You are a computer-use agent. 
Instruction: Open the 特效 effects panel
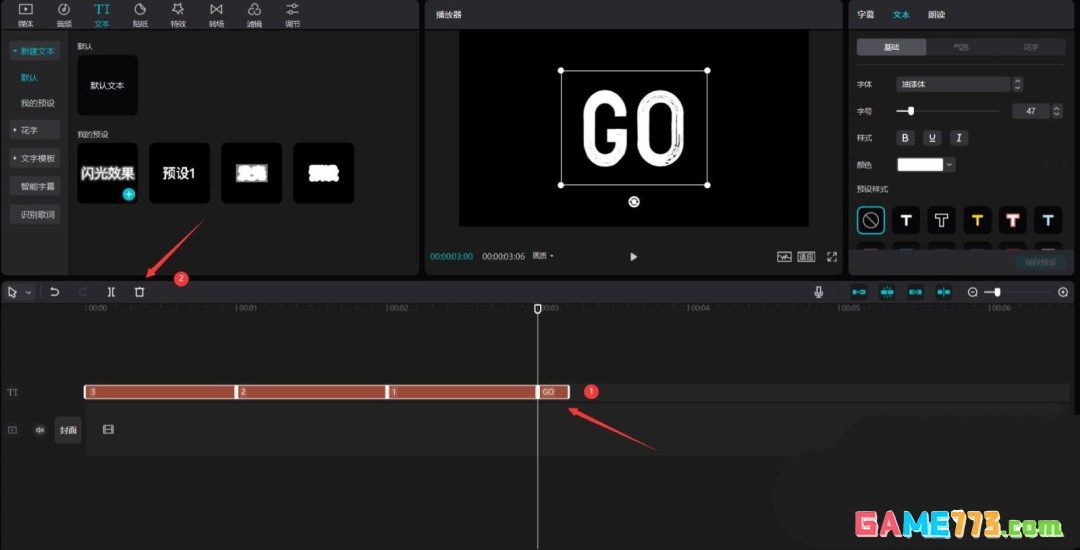pos(178,14)
